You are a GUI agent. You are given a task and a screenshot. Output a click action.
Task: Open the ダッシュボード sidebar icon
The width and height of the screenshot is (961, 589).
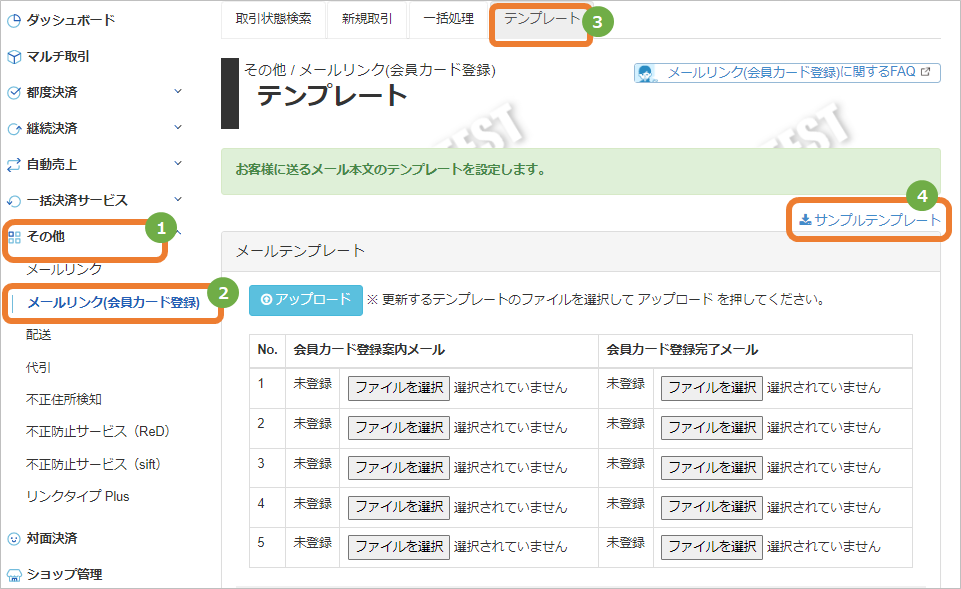click(x=14, y=19)
